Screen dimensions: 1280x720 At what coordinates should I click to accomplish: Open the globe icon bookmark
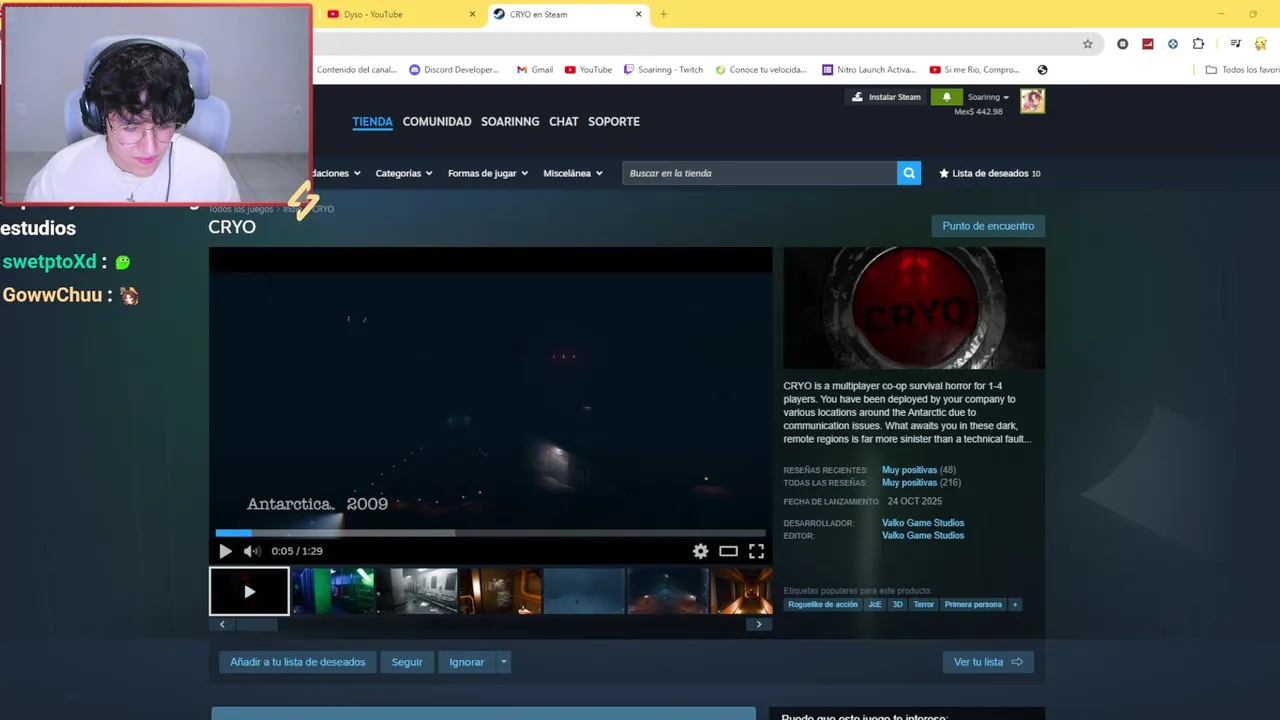coord(1042,70)
